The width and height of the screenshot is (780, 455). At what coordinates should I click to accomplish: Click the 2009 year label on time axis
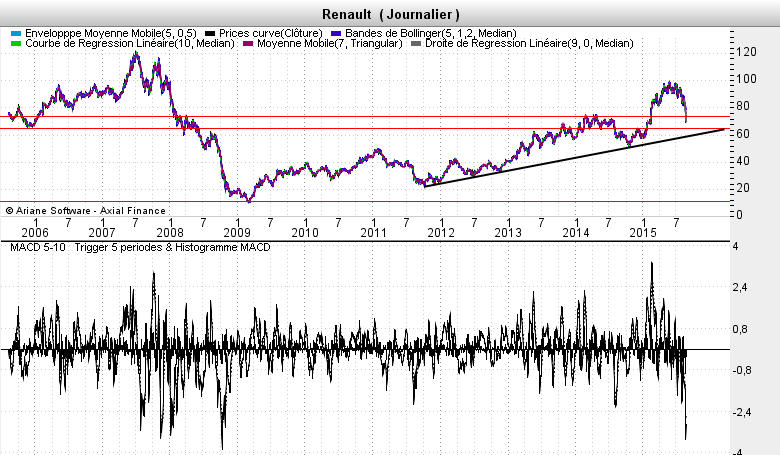coord(237,233)
